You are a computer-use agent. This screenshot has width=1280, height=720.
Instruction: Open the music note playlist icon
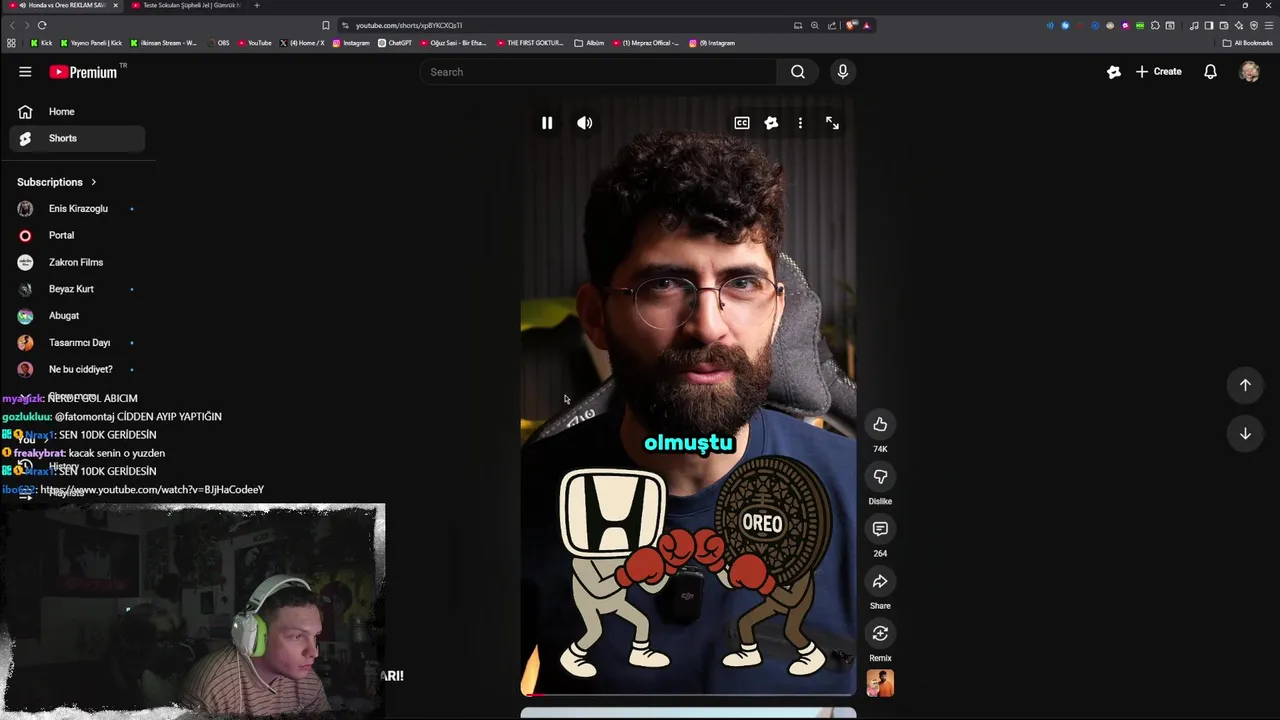point(1194,25)
